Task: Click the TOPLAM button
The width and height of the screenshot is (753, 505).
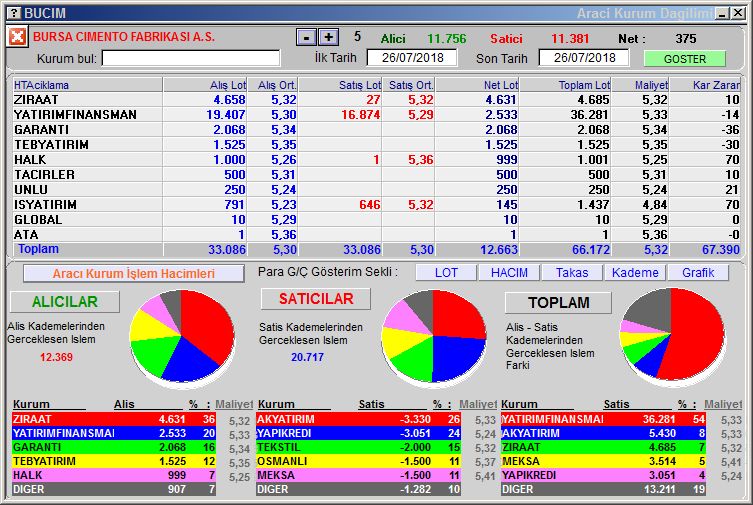Action: click(559, 303)
